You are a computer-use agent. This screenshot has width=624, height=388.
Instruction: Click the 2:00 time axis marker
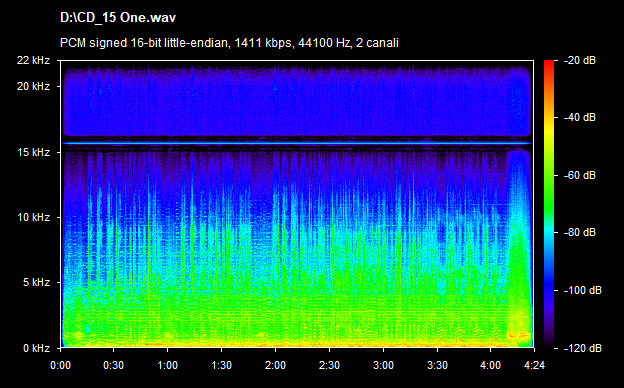[x=275, y=365]
